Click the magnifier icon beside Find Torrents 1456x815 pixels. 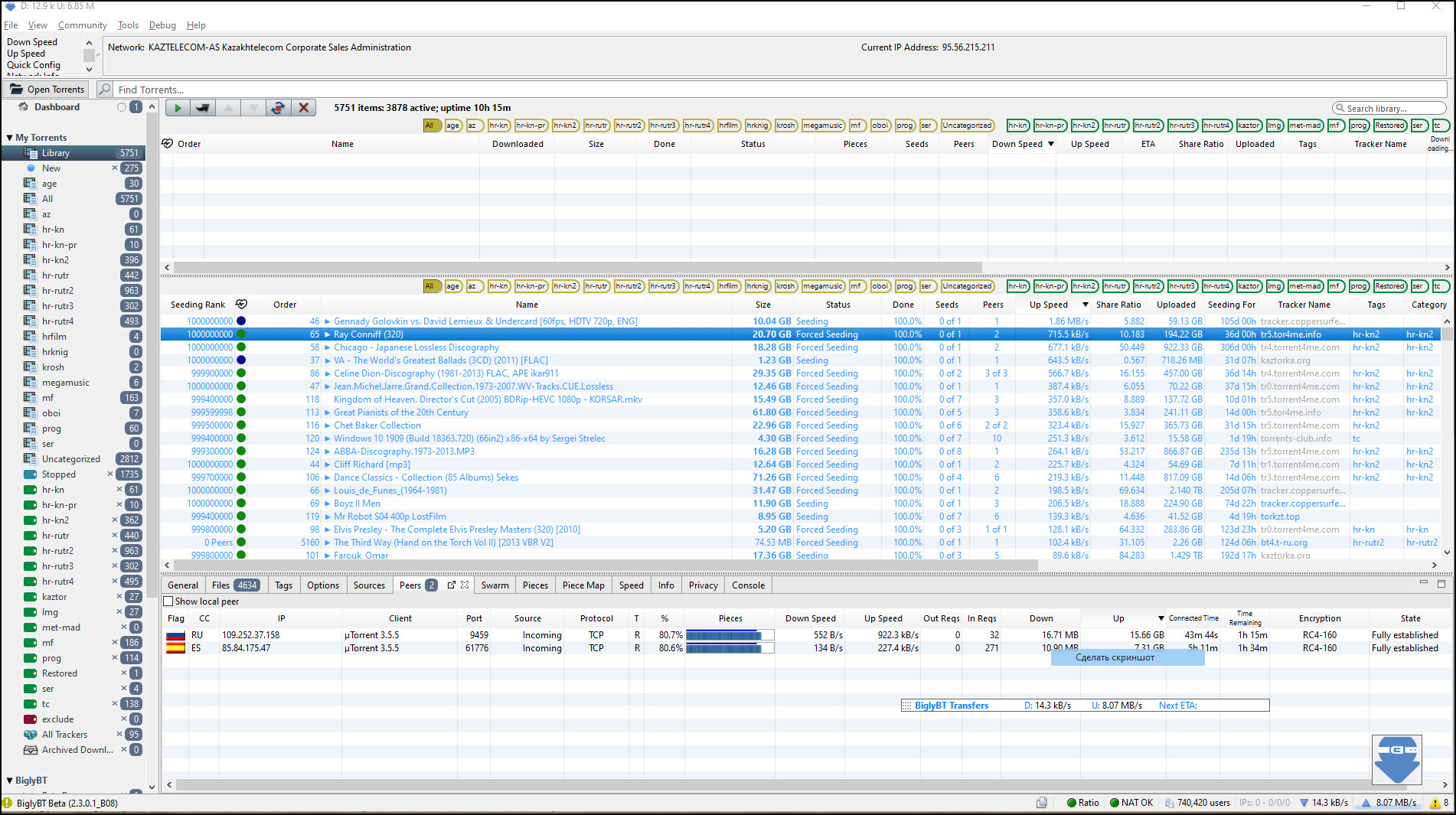[106, 90]
